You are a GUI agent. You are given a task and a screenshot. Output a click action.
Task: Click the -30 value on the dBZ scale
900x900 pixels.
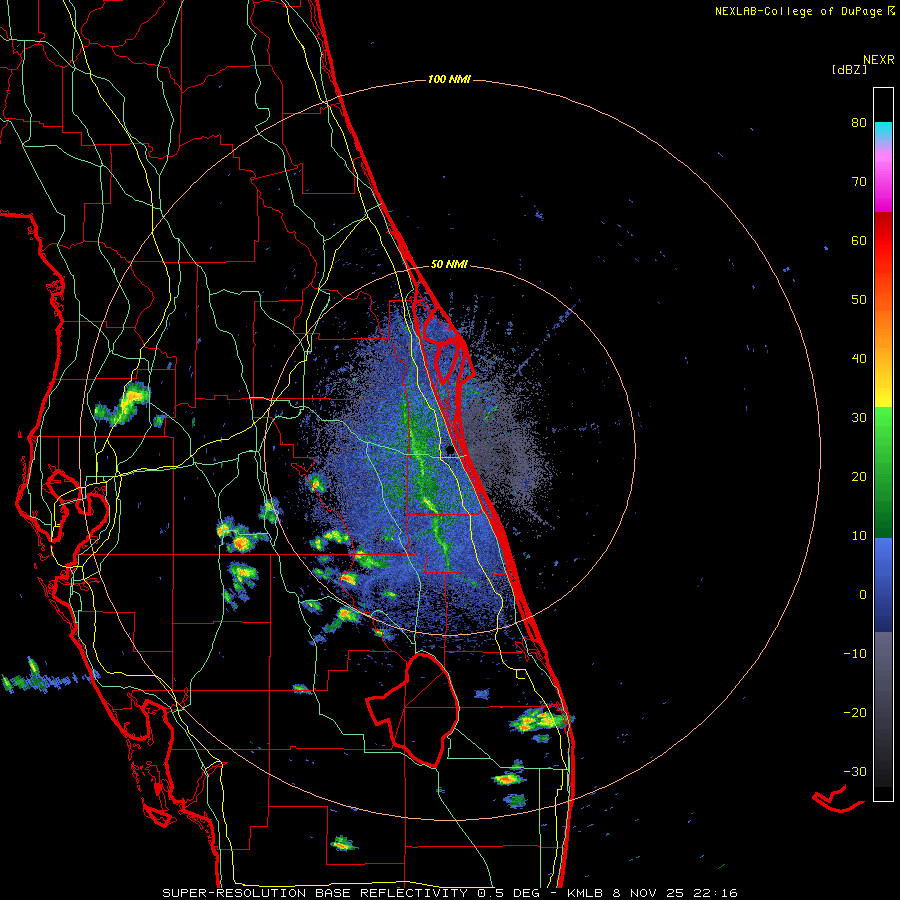pos(855,771)
